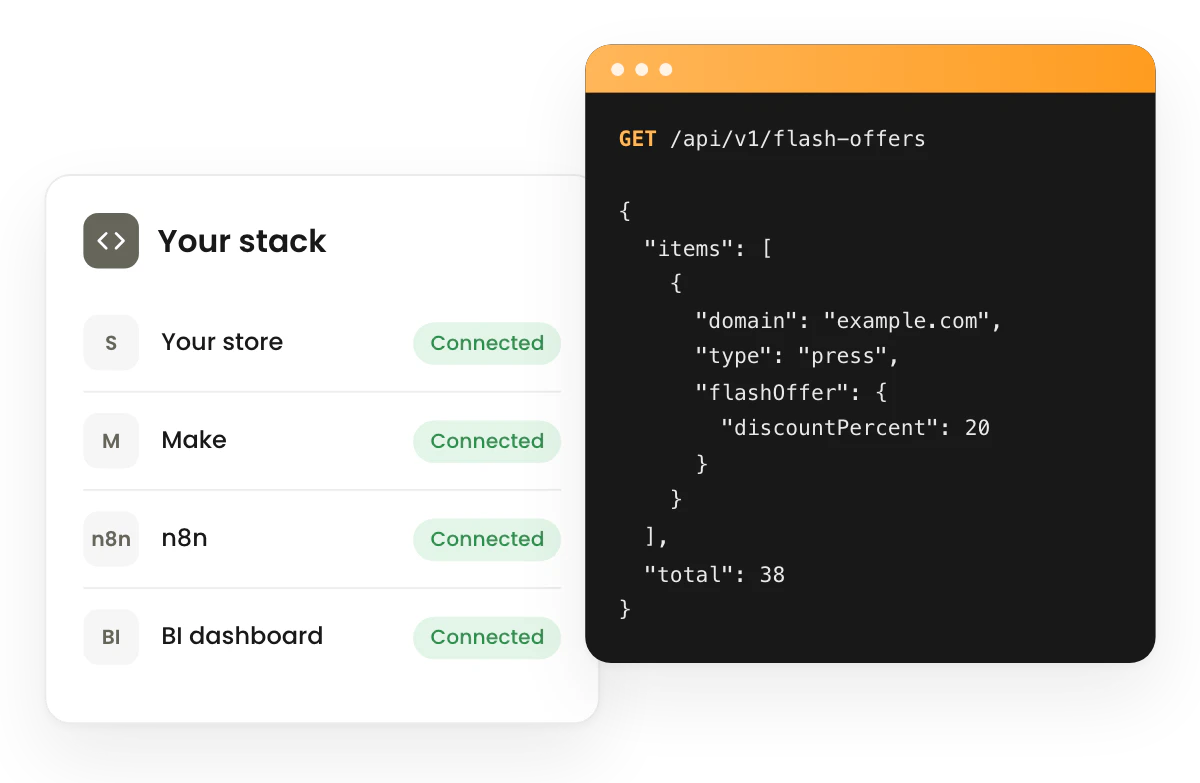Click the Your stack heading
This screenshot has width=1200, height=783.
[242, 241]
